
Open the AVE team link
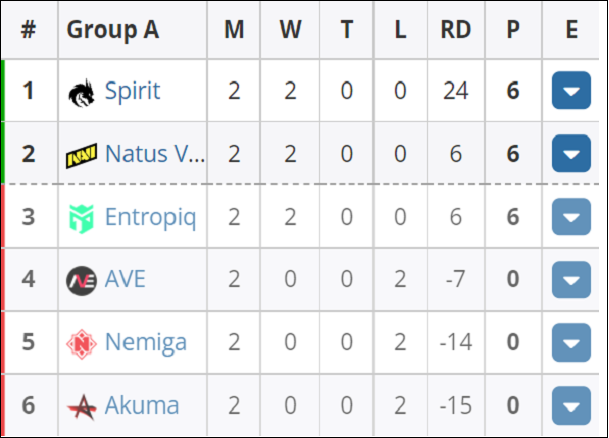[x=125, y=279]
